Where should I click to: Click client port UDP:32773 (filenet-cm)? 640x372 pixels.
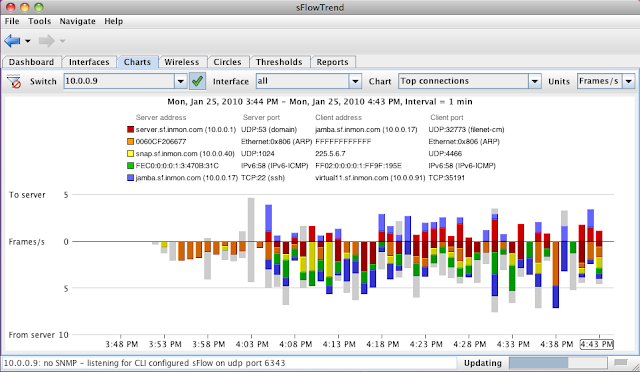click(466, 129)
